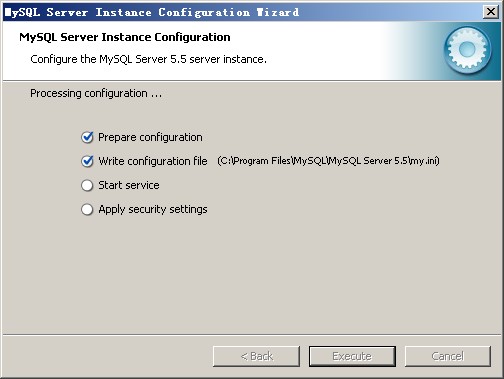504x379 pixels.
Task: Click the Prepare configuration step label
Action: [x=150, y=137]
